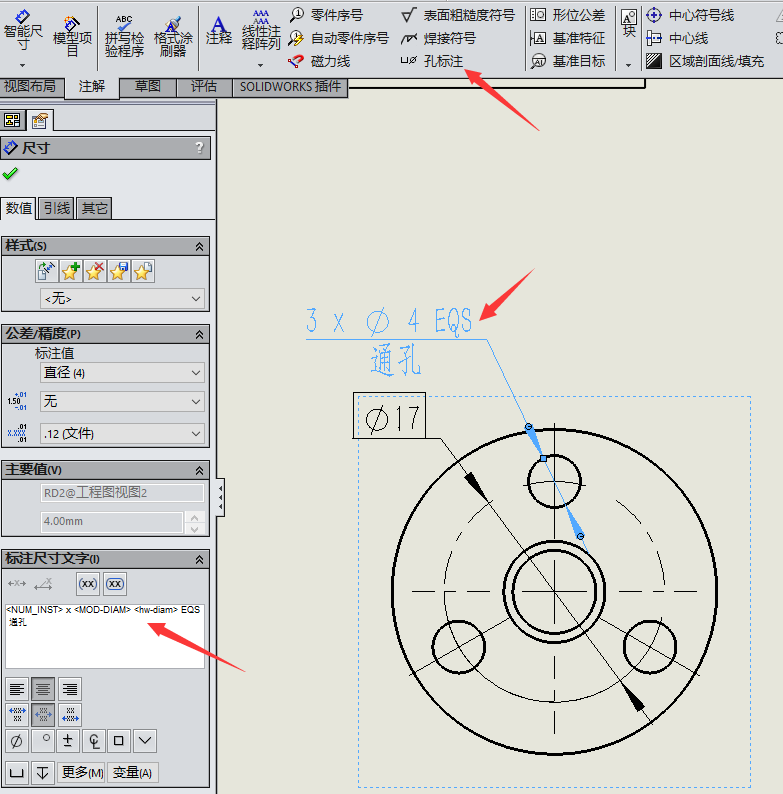Collapse the 公差/精度(P) section

pos(200,334)
